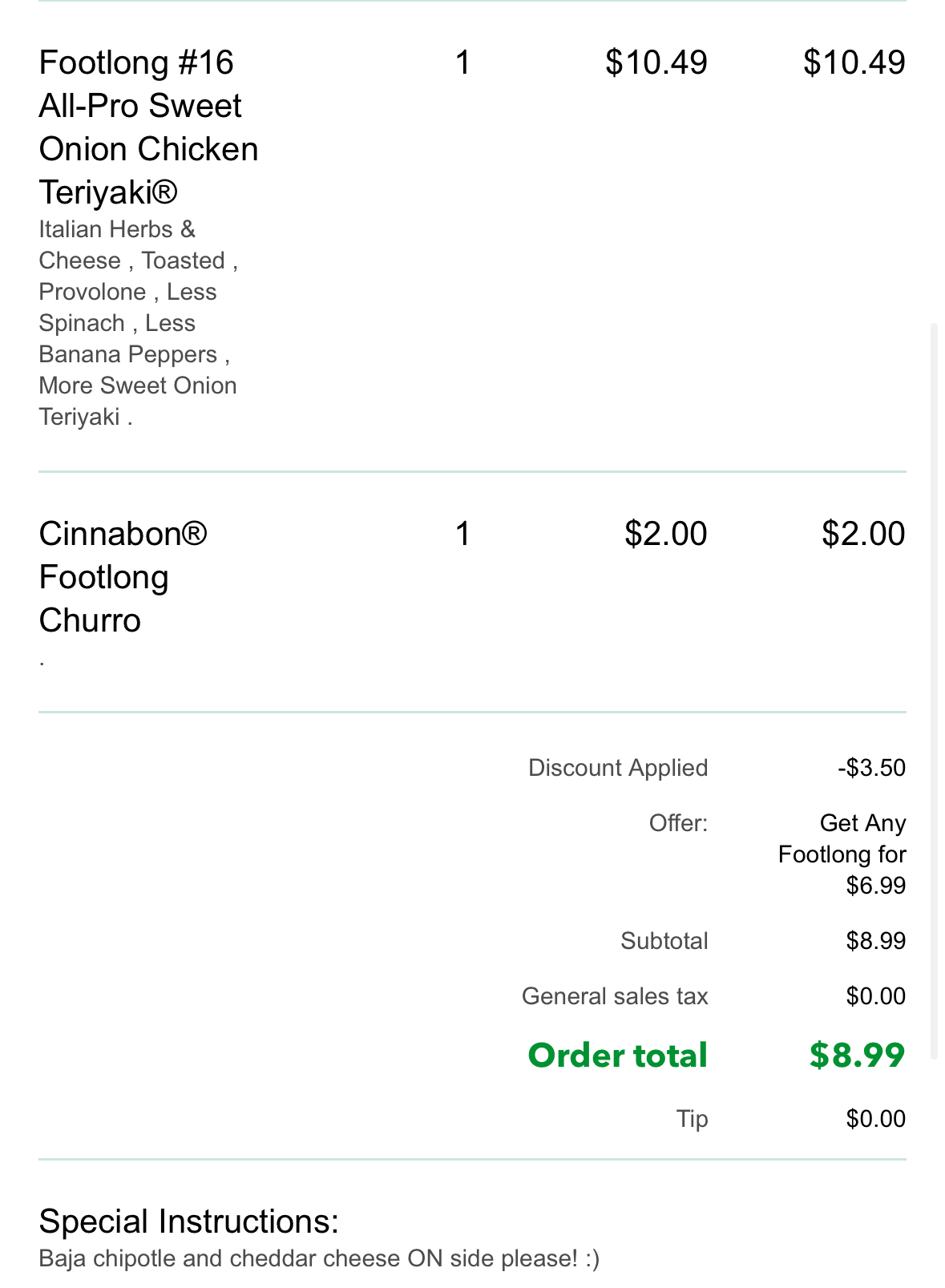Click the teriyaki footlong's quantity value
This screenshot has height=1288, width=945.
(462, 63)
